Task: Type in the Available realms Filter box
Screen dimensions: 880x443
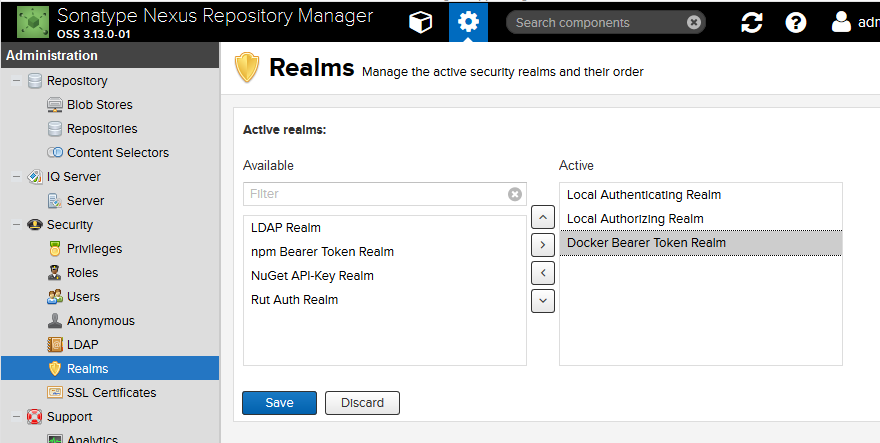Action: click(375, 194)
